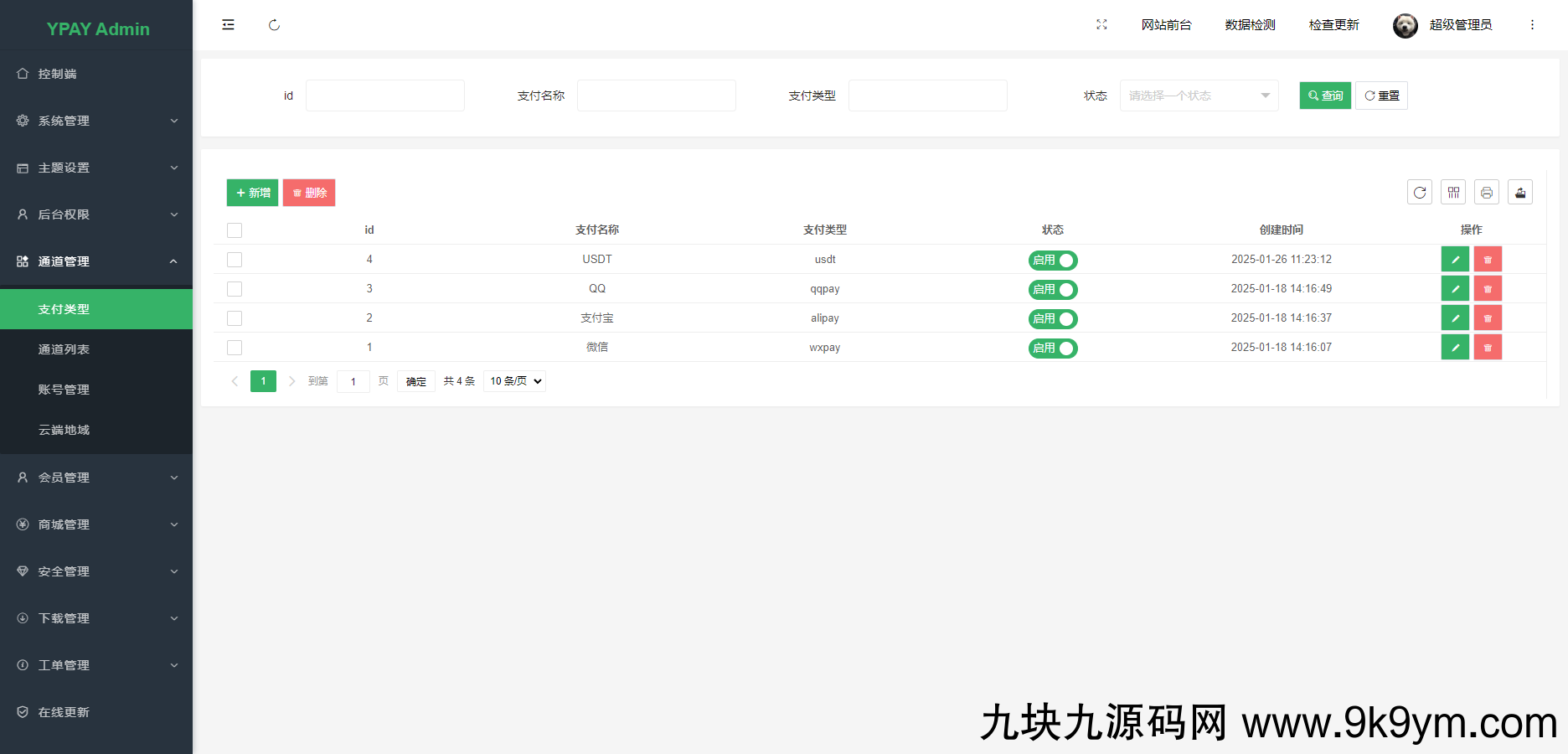Switch to 通道列表 in the sidebar
Image resolution: width=1568 pixels, height=754 pixels.
point(64,349)
